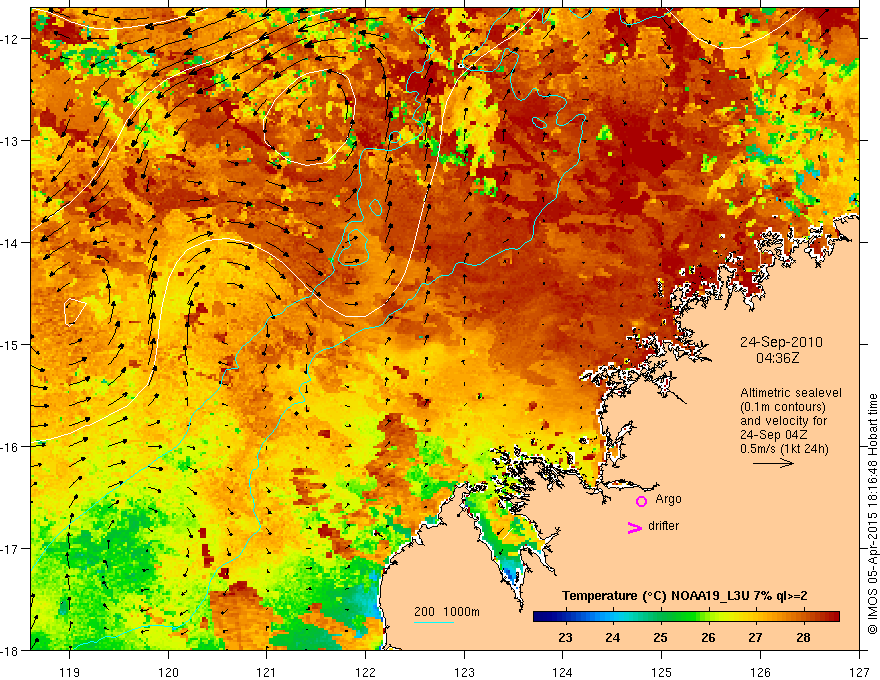Click the latitude label -15

[x=11, y=344]
